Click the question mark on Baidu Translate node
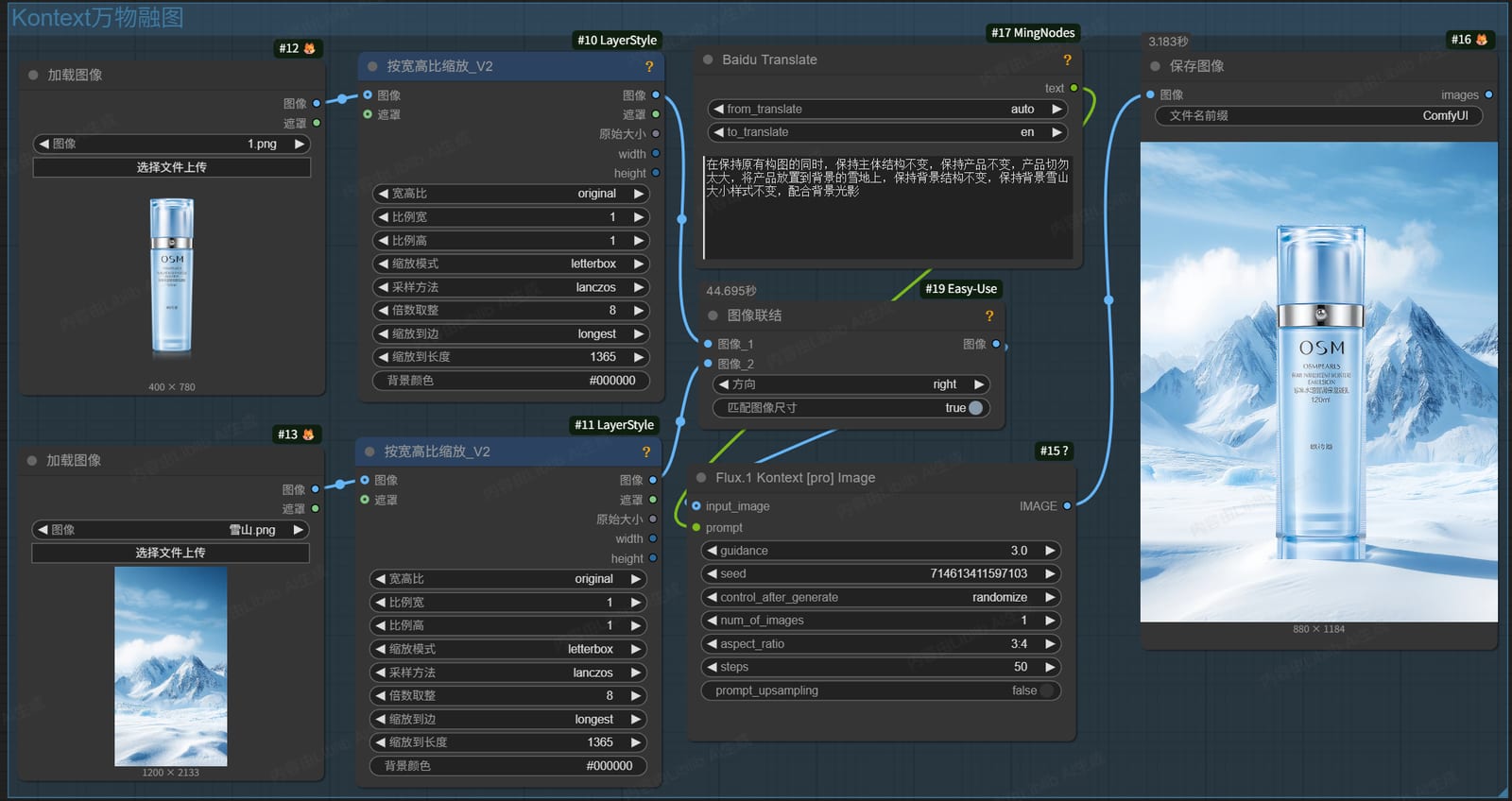The height and width of the screenshot is (801, 1512). (1068, 60)
